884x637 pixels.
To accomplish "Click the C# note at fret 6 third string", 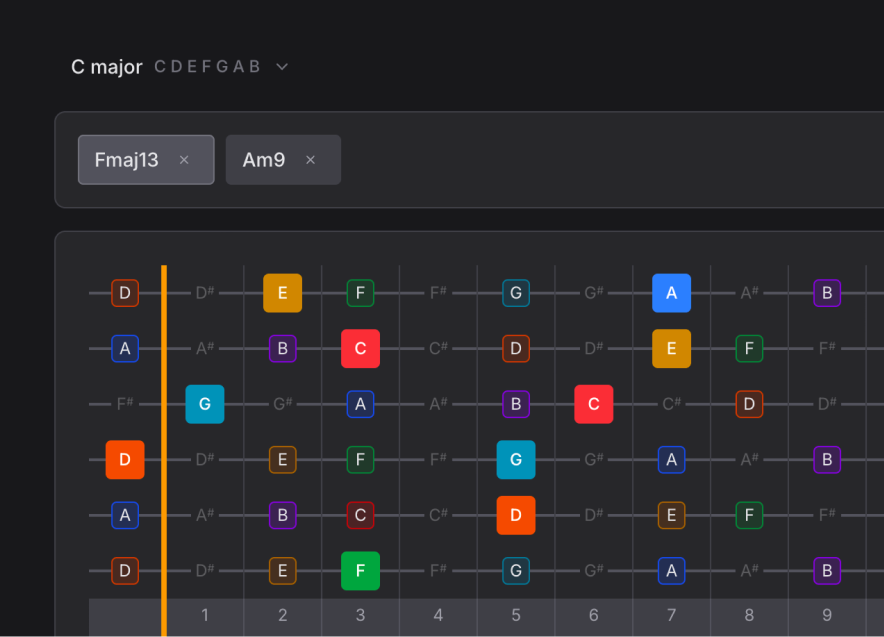I will tap(671, 404).
